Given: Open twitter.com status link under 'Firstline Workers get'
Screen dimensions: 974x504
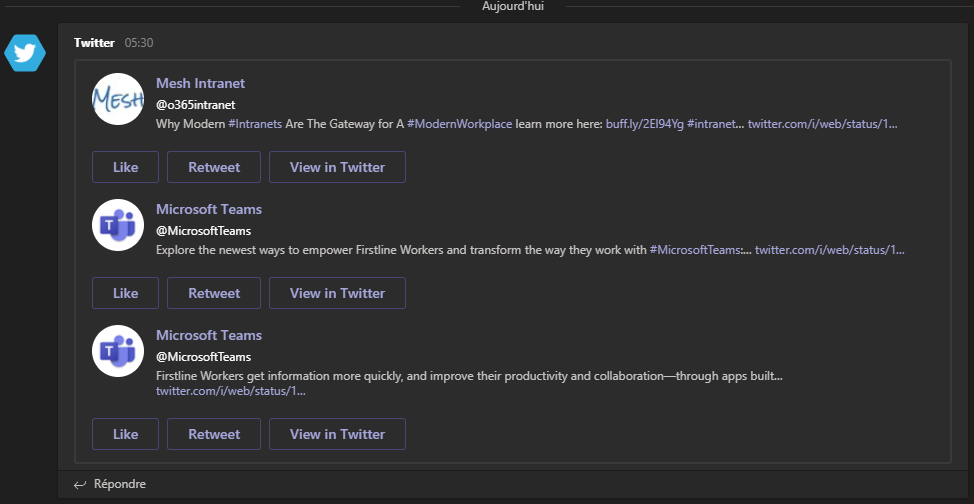Looking at the screenshot, I should pyautogui.click(x=230, y=392).
